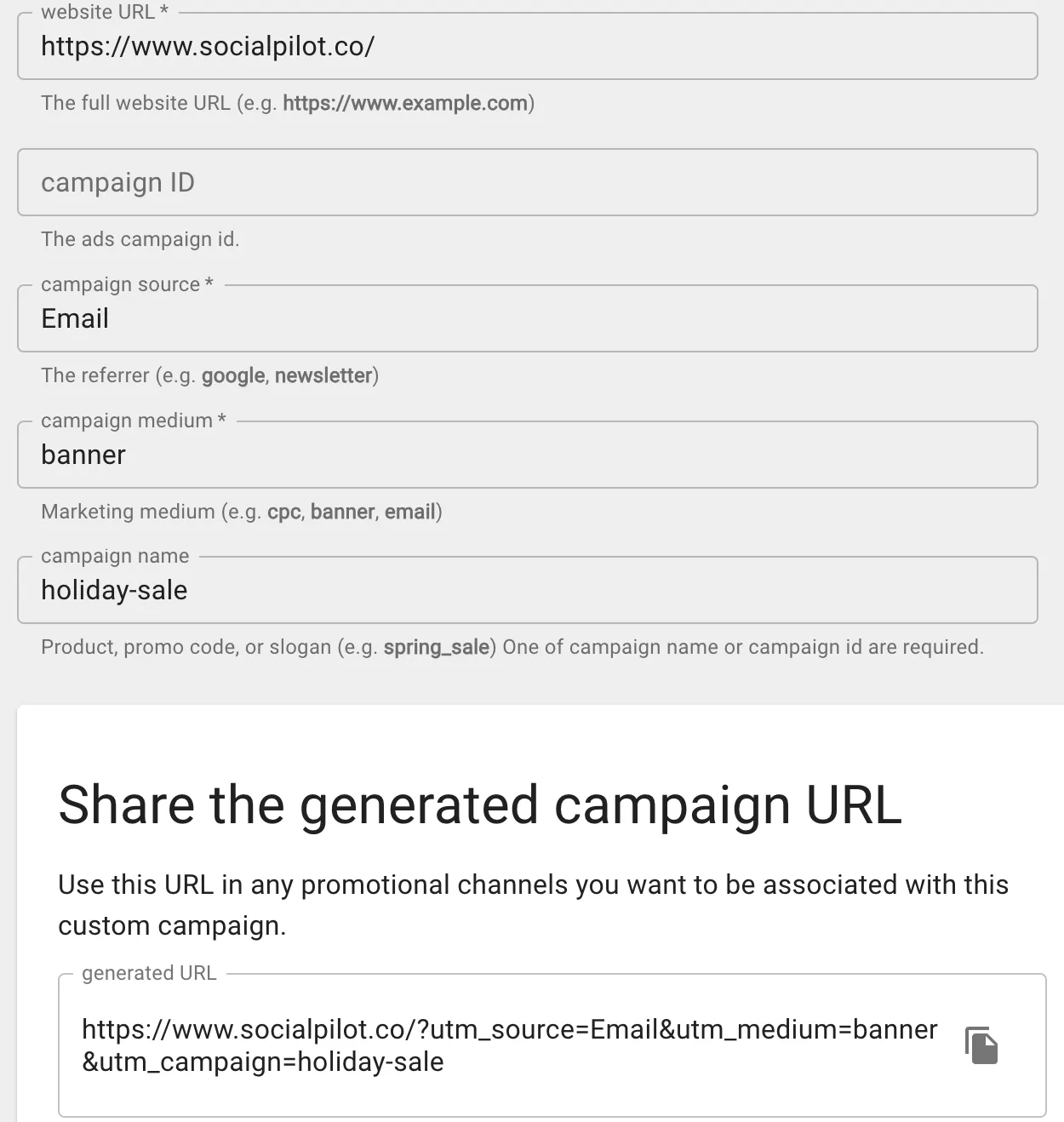Image resolution: width=1064 pixels, height=1122 pixels.
Task: Click the 'campaign medium *' field label
Action: pos(133,421)
